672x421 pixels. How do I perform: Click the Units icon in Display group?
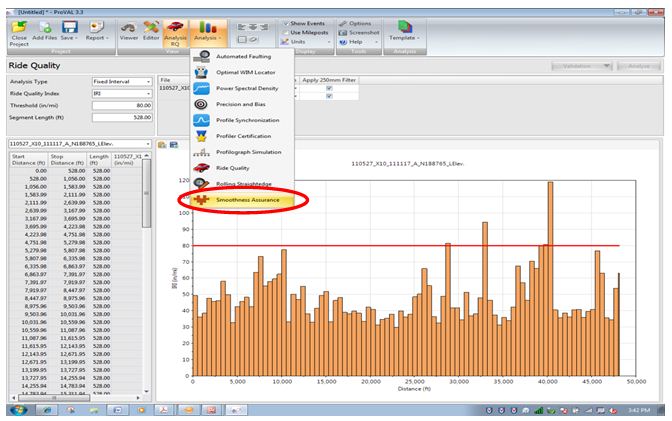(285, 42)
